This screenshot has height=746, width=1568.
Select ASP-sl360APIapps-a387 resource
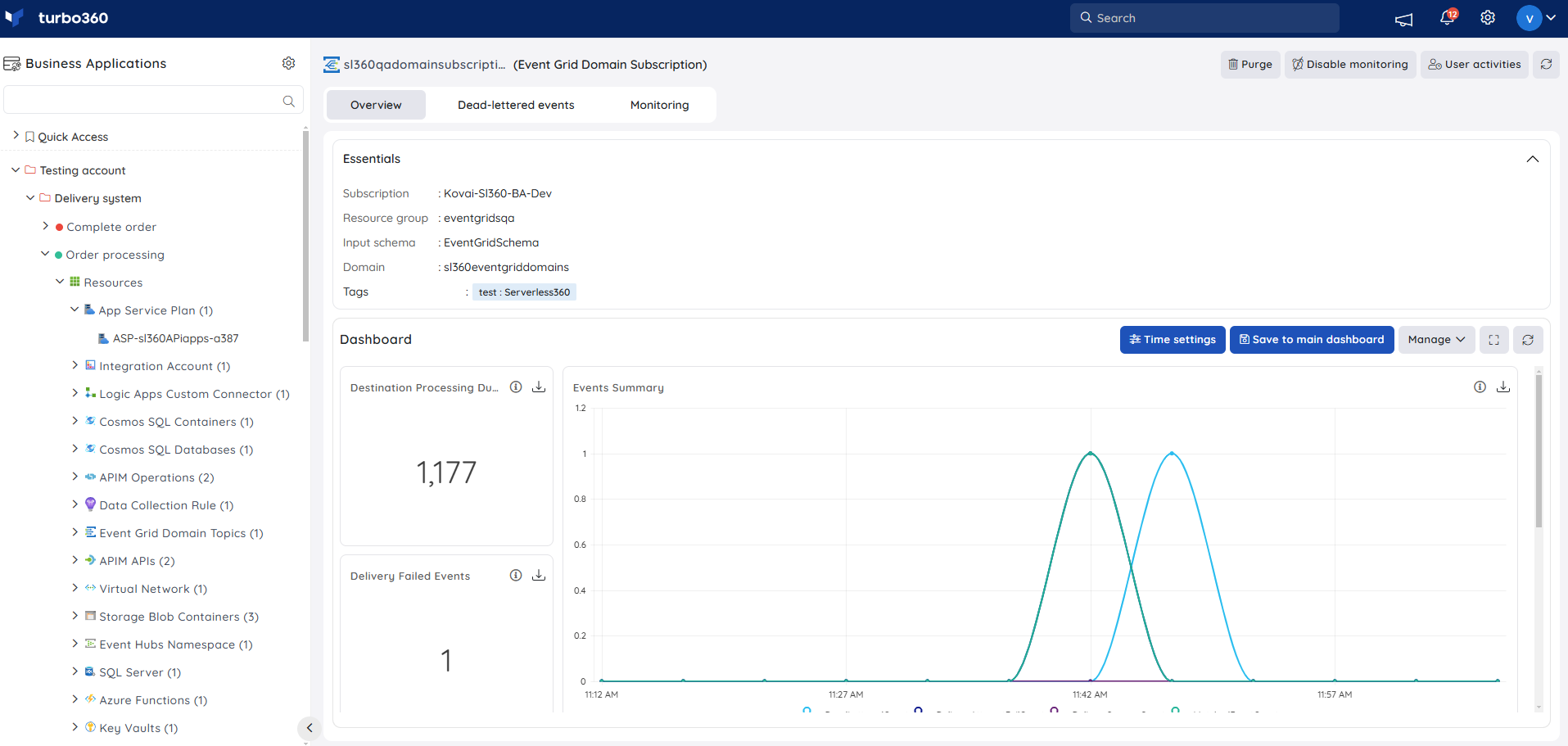coord(176,338)
